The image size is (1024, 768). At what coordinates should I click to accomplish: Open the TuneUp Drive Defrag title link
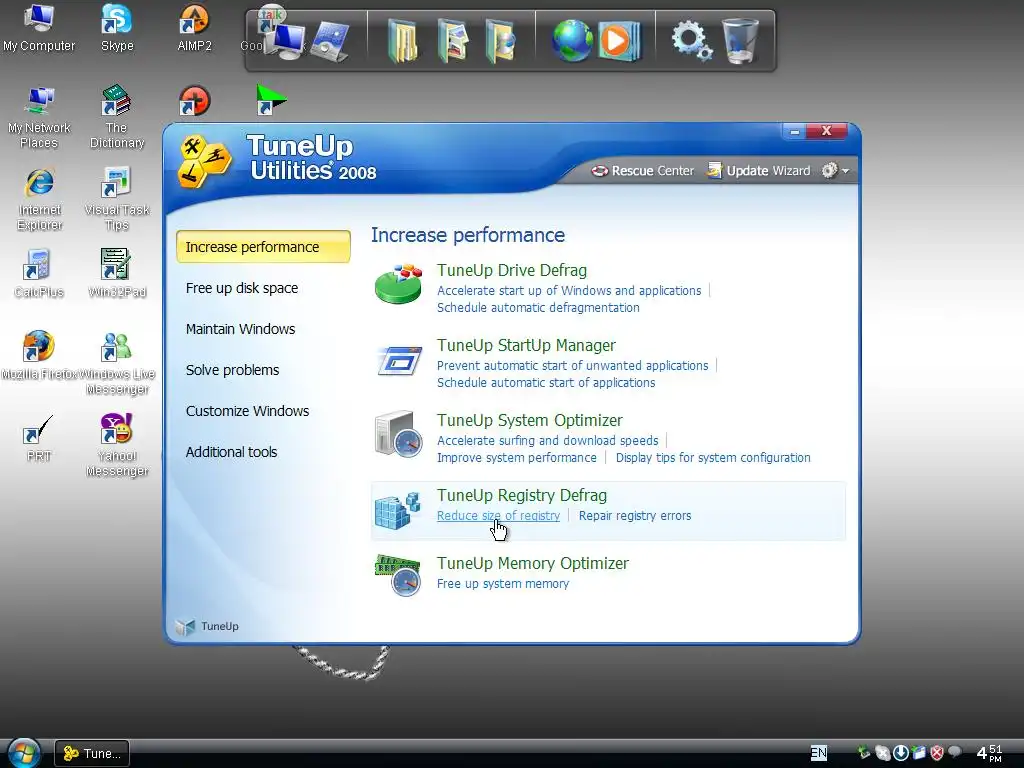coord(512,270)
